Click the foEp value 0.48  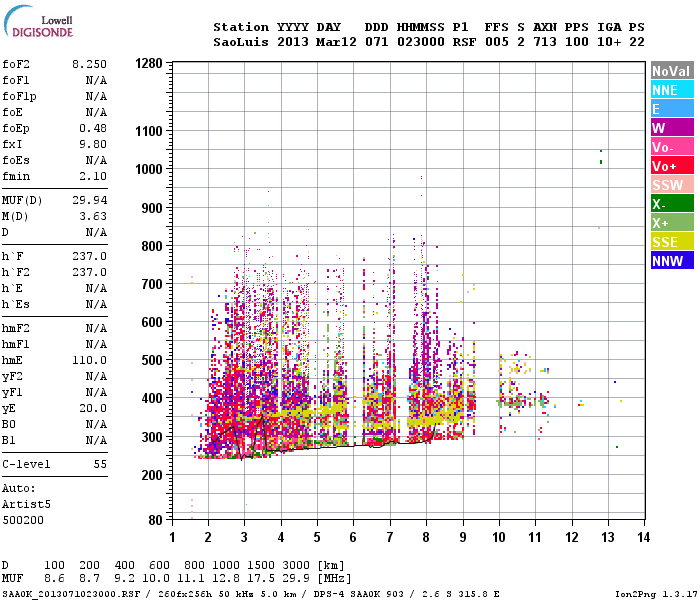click(x=93, y=128)
